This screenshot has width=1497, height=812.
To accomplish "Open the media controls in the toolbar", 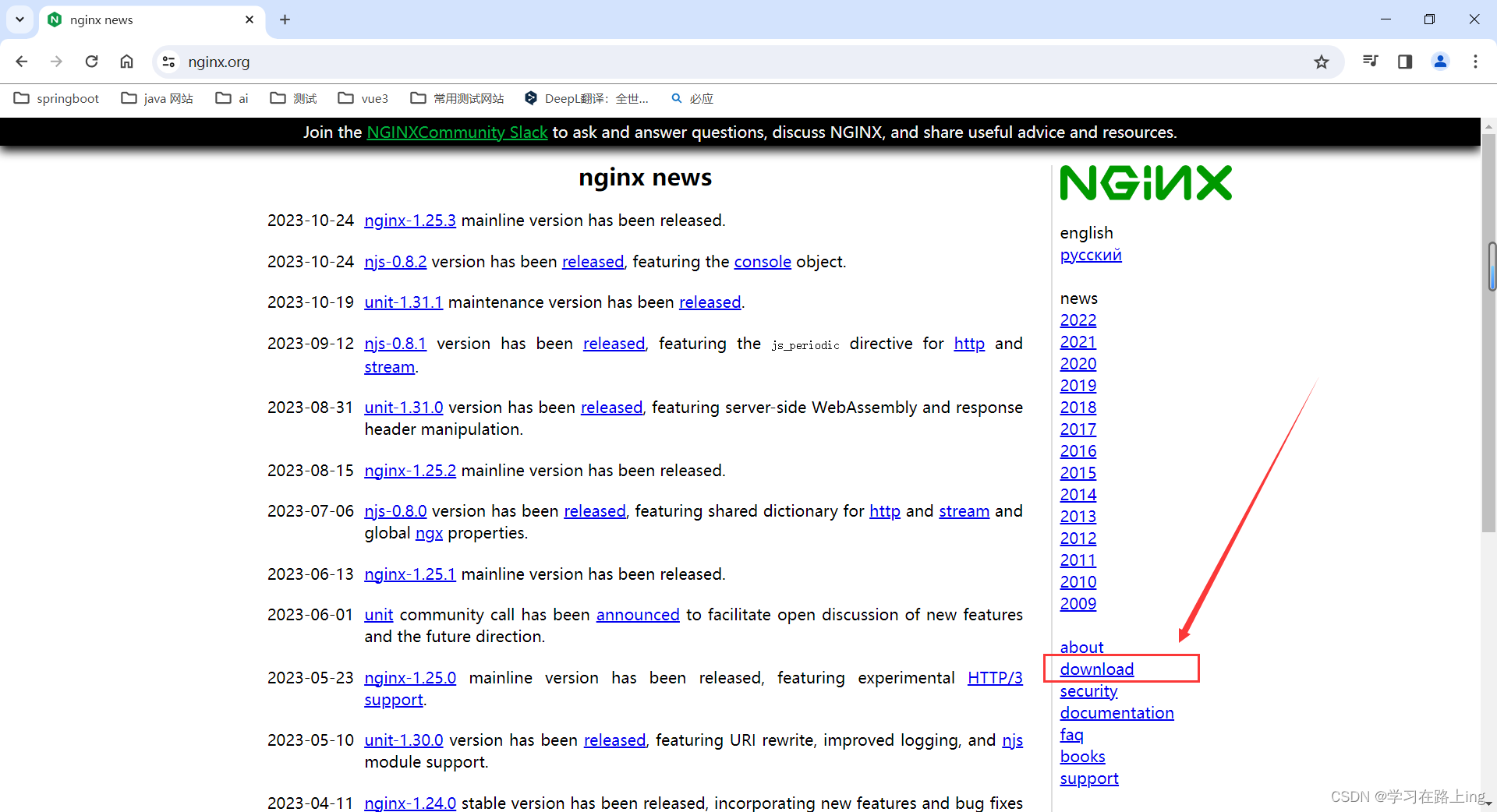I will pyautogui.click(x=1370, y=62).
